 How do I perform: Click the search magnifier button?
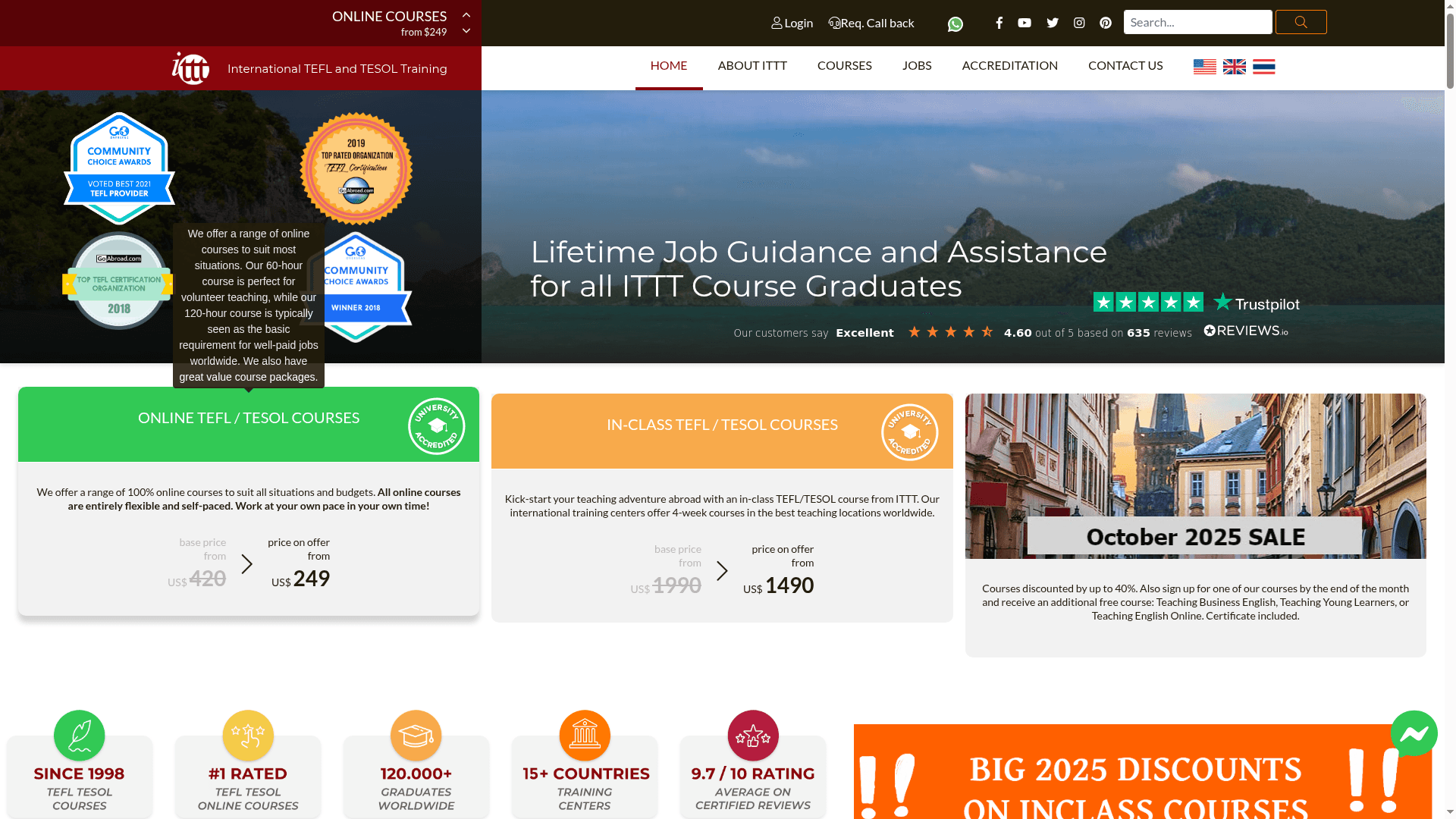click(x=1300, y=22)
